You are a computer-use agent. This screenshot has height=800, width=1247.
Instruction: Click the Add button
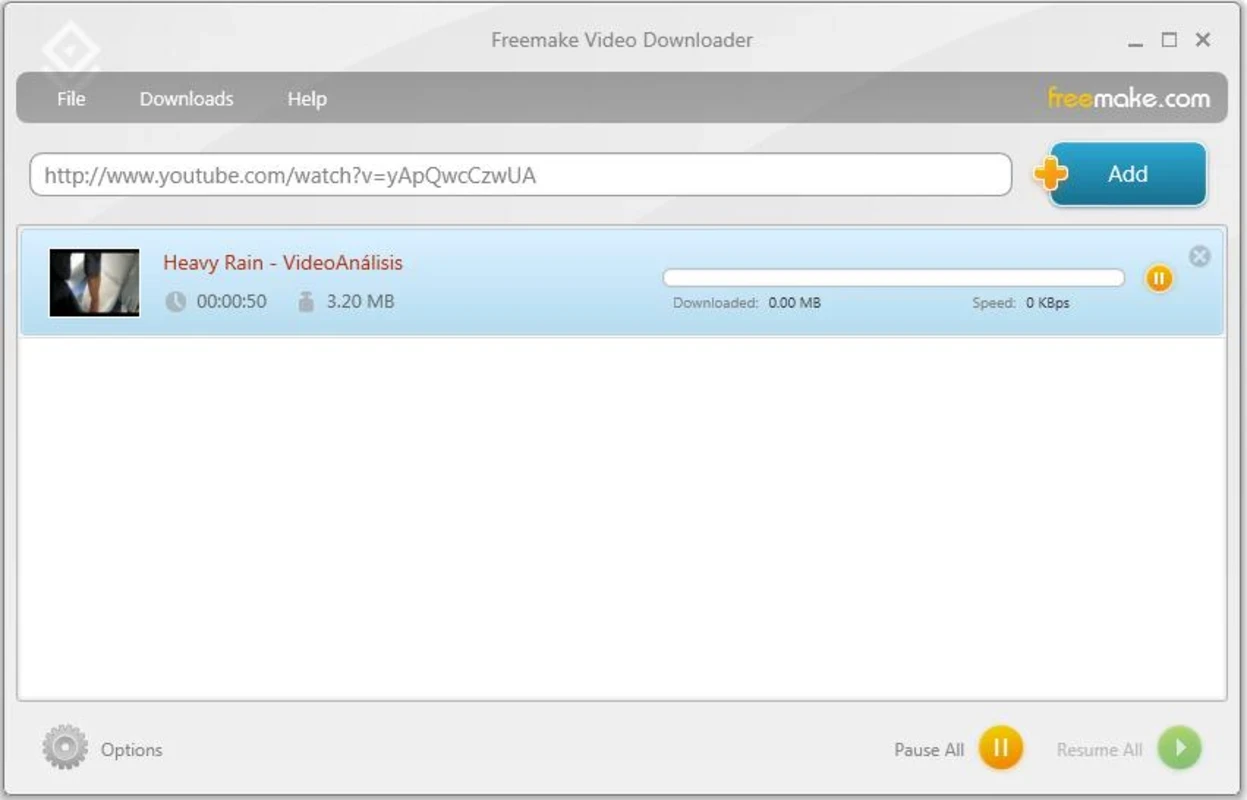click(x=1128, y=174)
